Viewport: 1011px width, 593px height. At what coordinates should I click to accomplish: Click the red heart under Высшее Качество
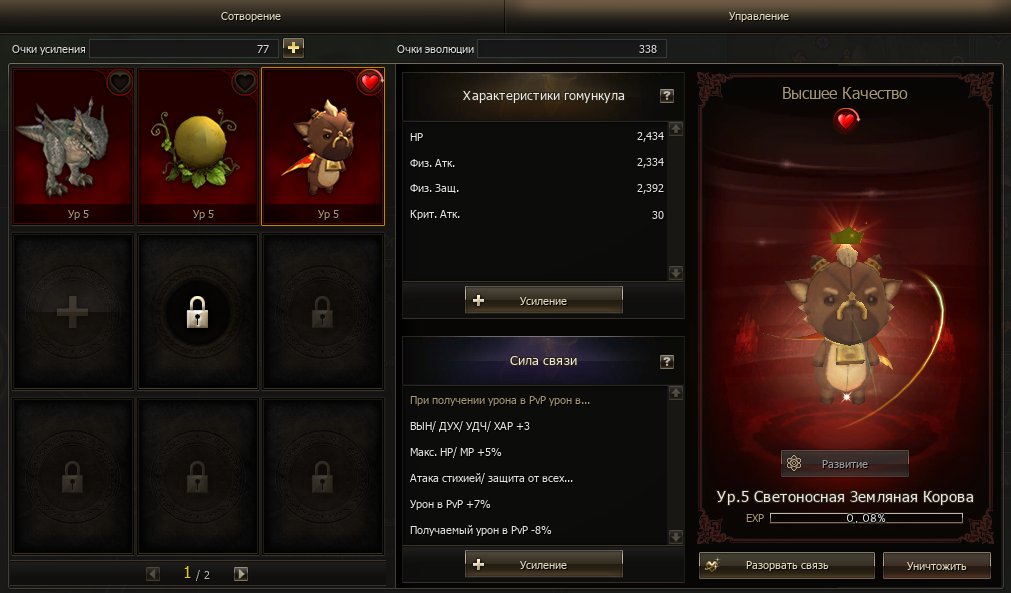point(845,120)
